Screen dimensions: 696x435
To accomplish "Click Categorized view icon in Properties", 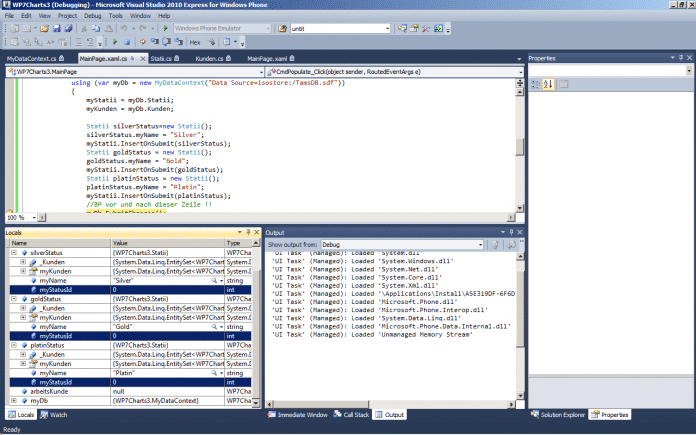I will coord(536,84).
